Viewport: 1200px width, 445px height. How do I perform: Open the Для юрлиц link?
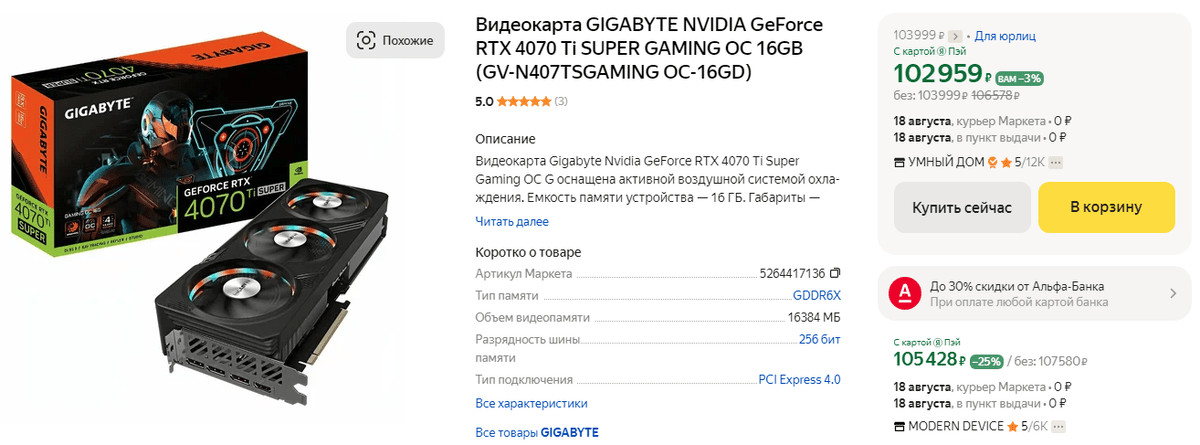click(x=1003, y=35)
